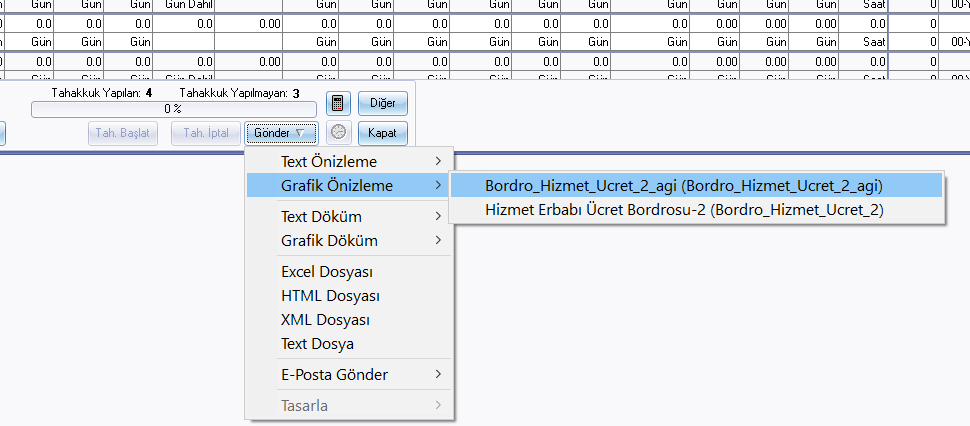Image resolution: width=970 pixels, height=426 pixels.
Task: Click the tahakkuk progress bar showing 0 %
Action: coord(173,109)
